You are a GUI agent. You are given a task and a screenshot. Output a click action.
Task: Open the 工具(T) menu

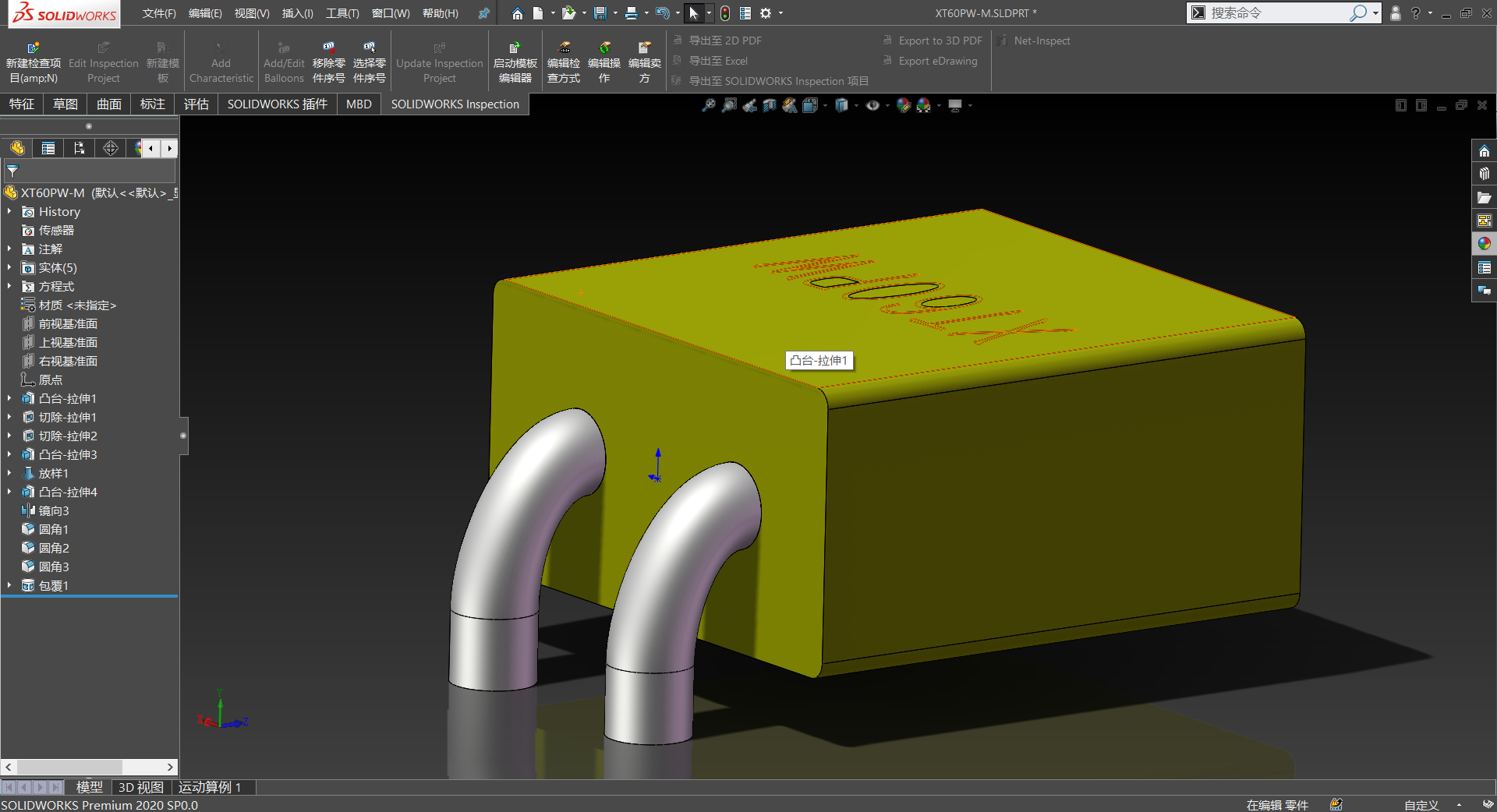tap(342, 13)
